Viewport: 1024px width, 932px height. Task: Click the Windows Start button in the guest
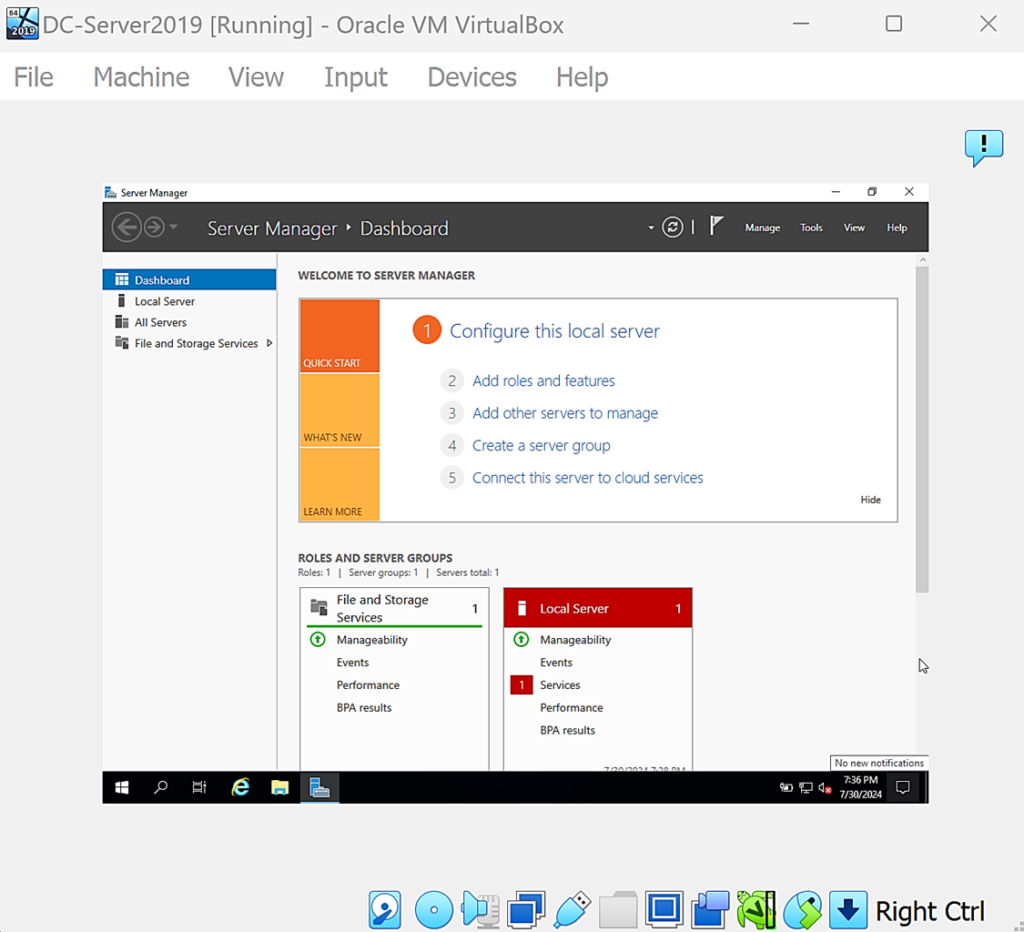122,788
